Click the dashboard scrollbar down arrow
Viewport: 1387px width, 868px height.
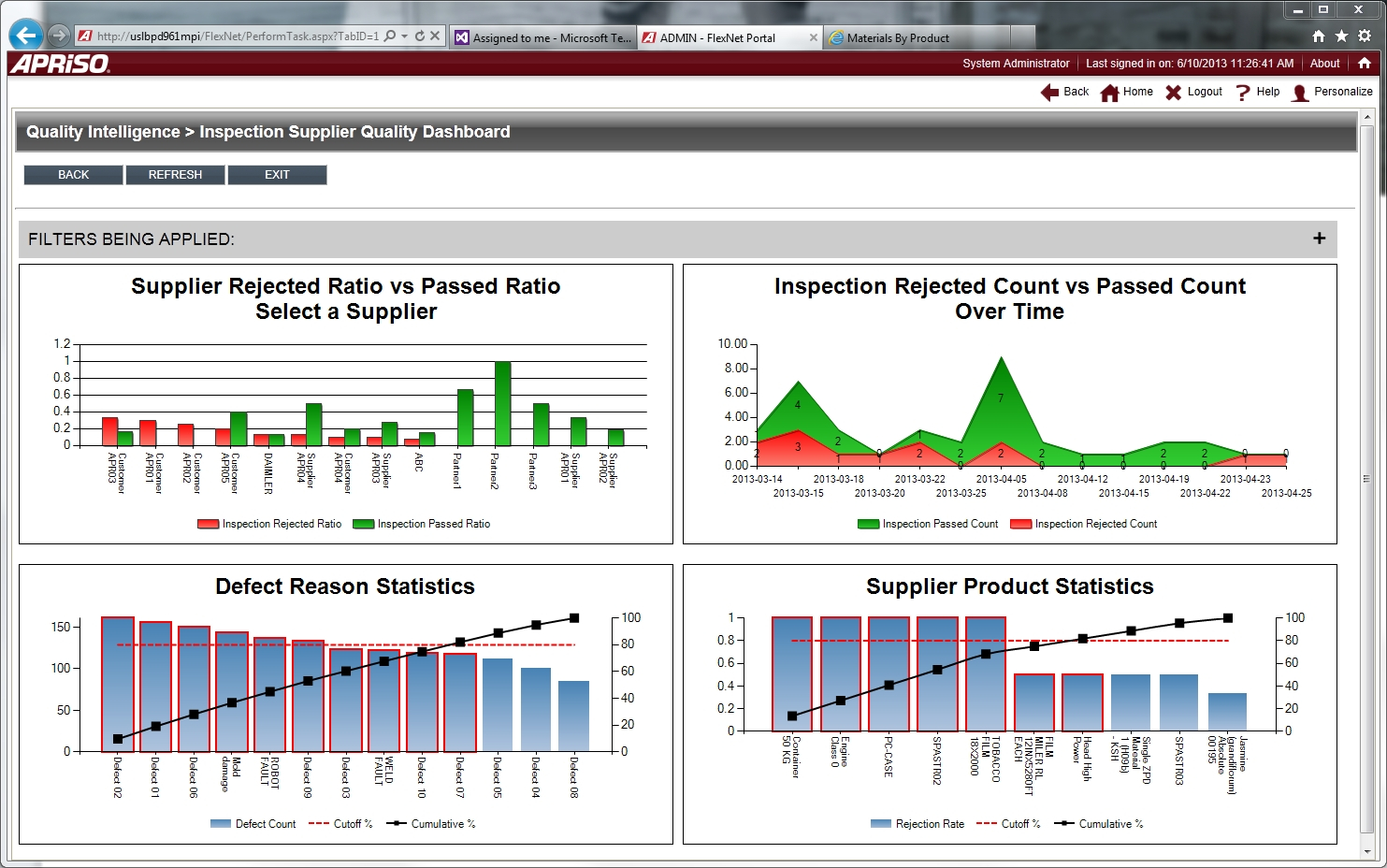pyautogui.click(x=1367, y=852)
